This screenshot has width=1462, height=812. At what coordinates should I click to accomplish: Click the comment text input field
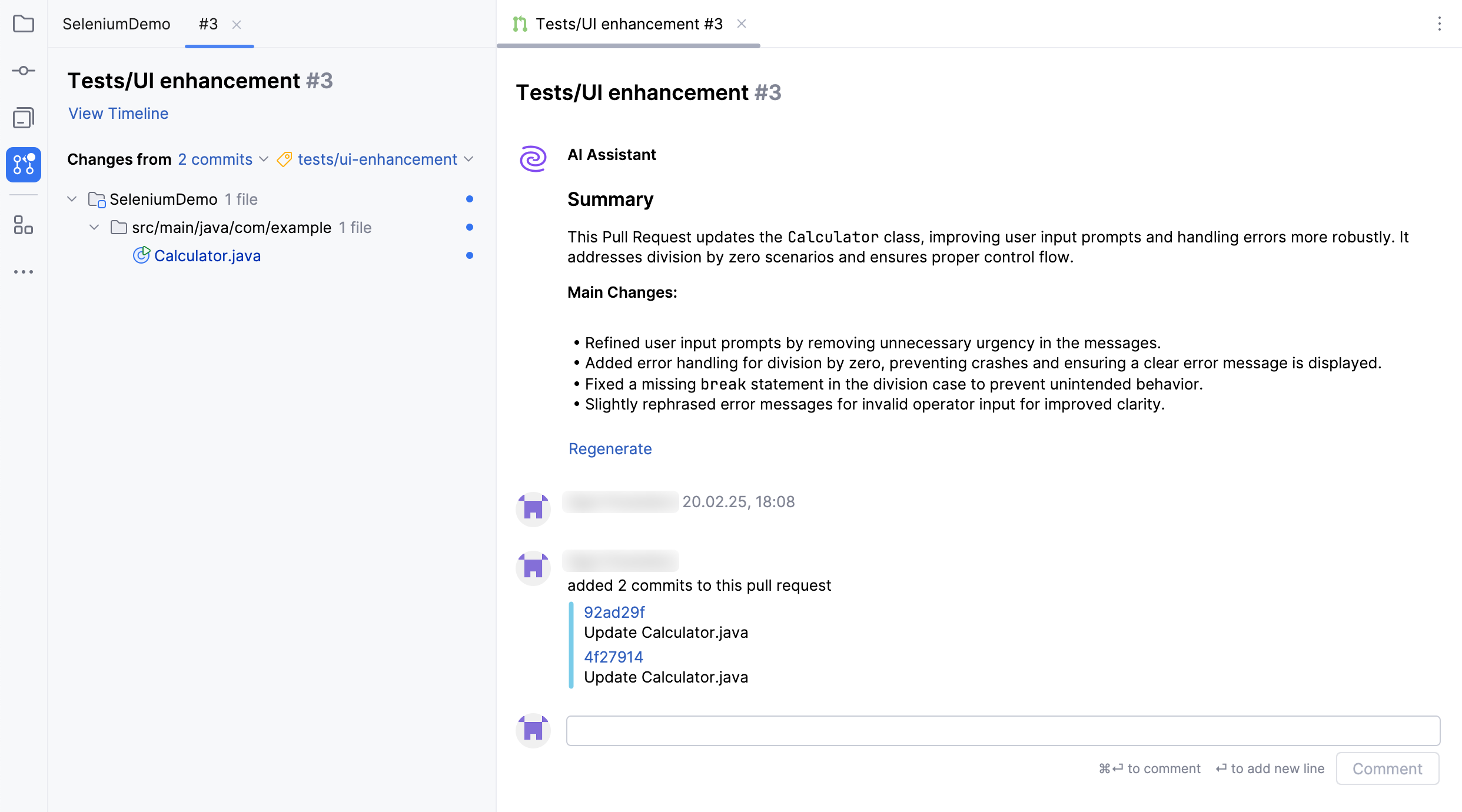point(1003,731)
